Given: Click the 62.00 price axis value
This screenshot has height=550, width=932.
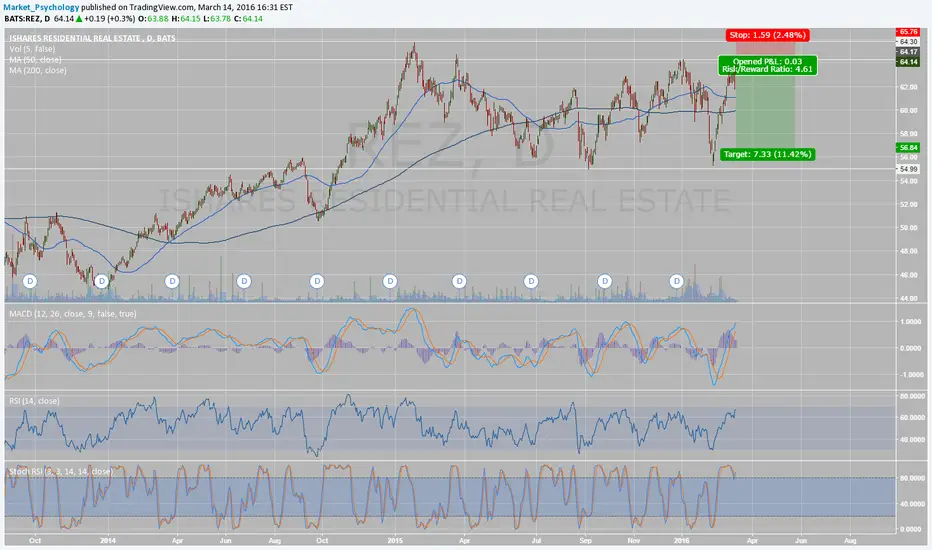Looking at the screenshot, I should [908, 87].
